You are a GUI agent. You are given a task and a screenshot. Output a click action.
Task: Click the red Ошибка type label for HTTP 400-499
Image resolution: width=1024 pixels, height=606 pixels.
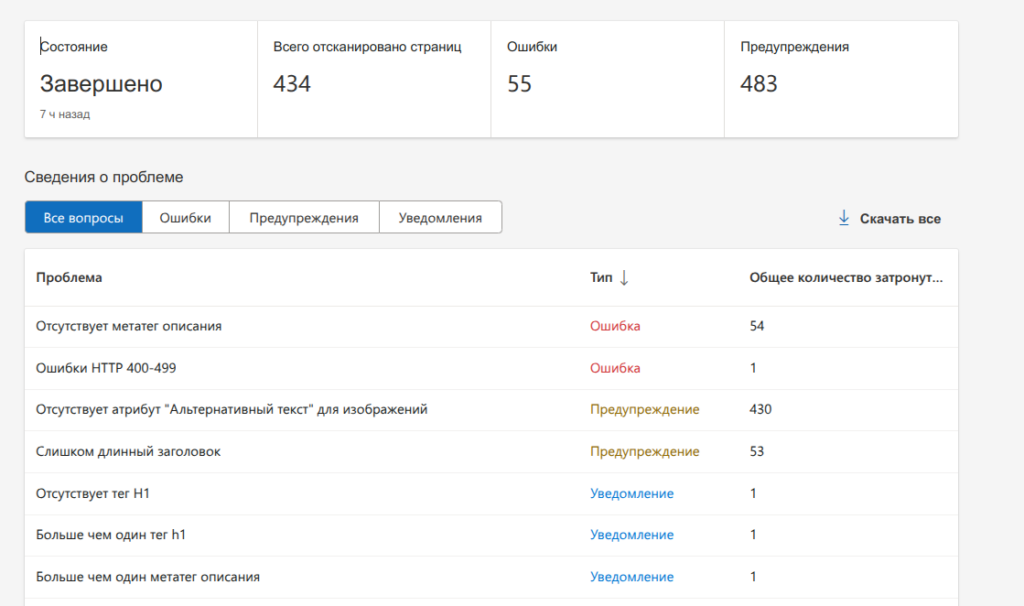(x=615, y=368)
